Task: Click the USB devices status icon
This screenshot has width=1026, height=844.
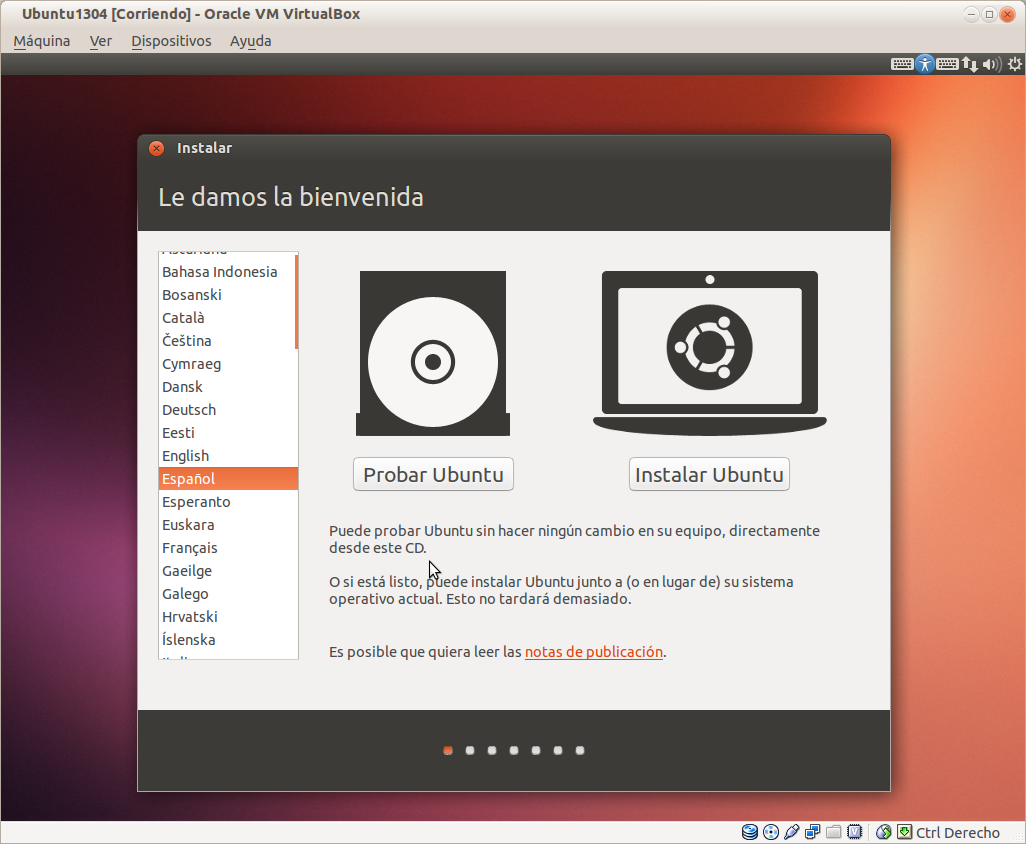Action: pos(792,832)
